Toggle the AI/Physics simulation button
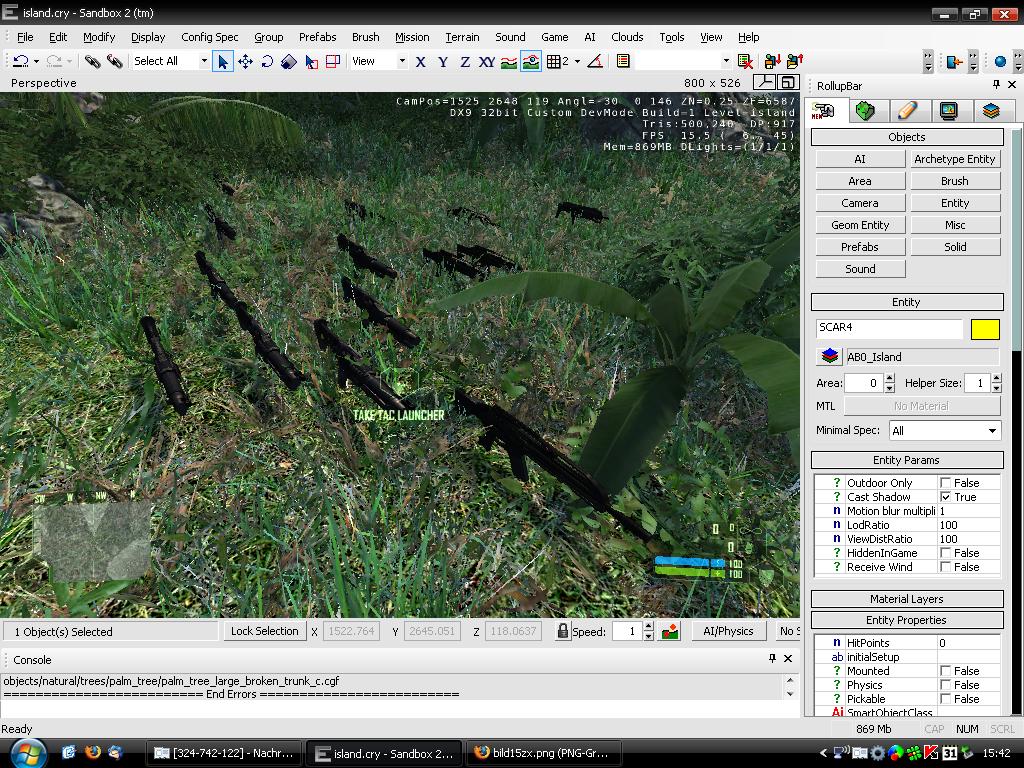The width and height of the screenshot is (1024, 768). 728,631
